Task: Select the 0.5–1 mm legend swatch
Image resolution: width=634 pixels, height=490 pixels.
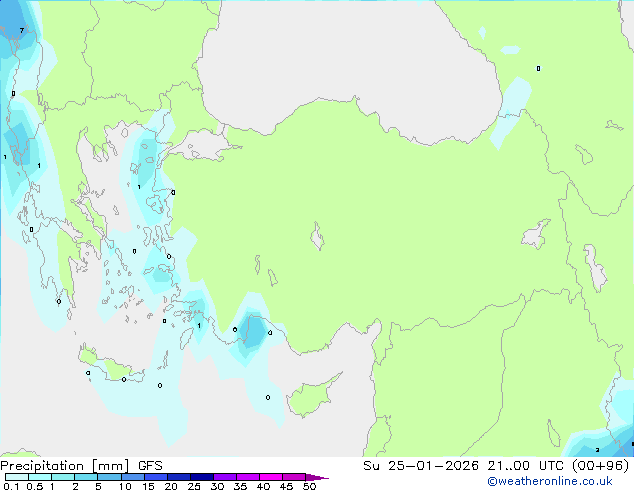Action: (x=40, y=477)
